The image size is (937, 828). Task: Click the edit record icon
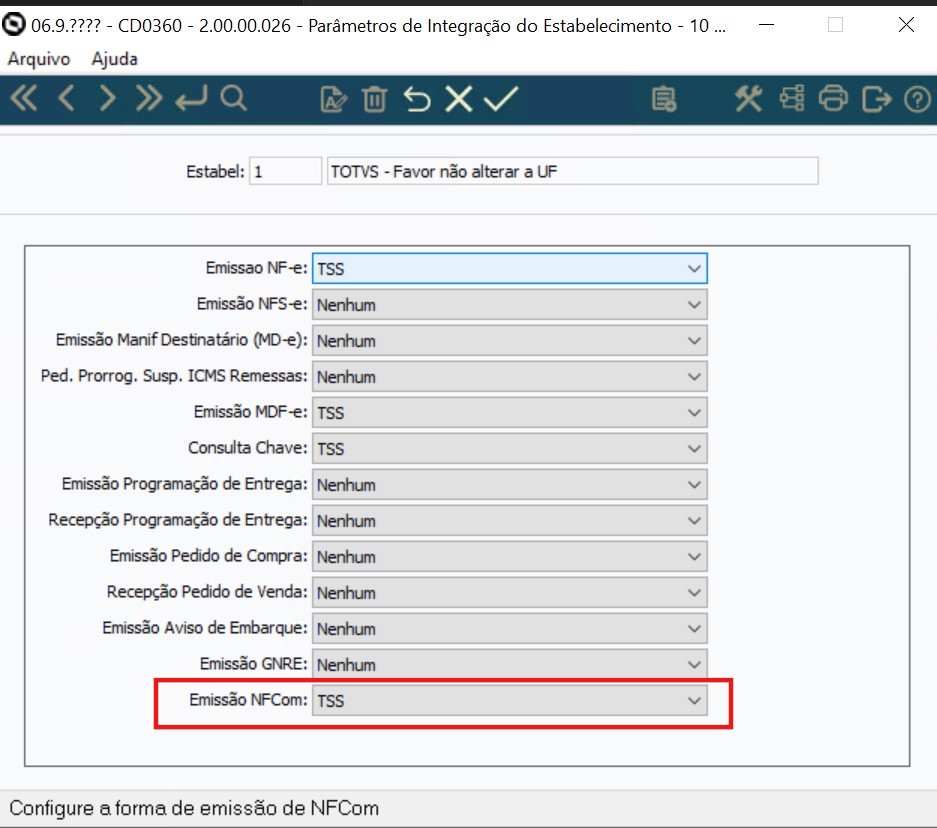click(333, 99)
